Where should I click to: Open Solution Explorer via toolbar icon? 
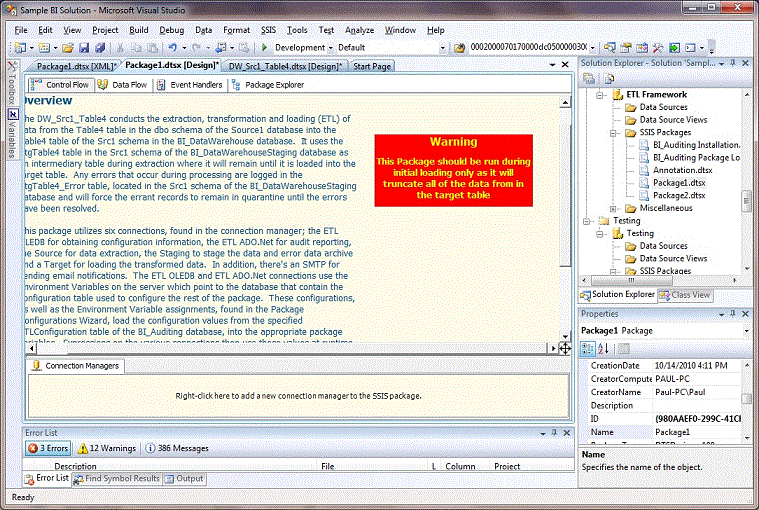(x=610, y=47)
